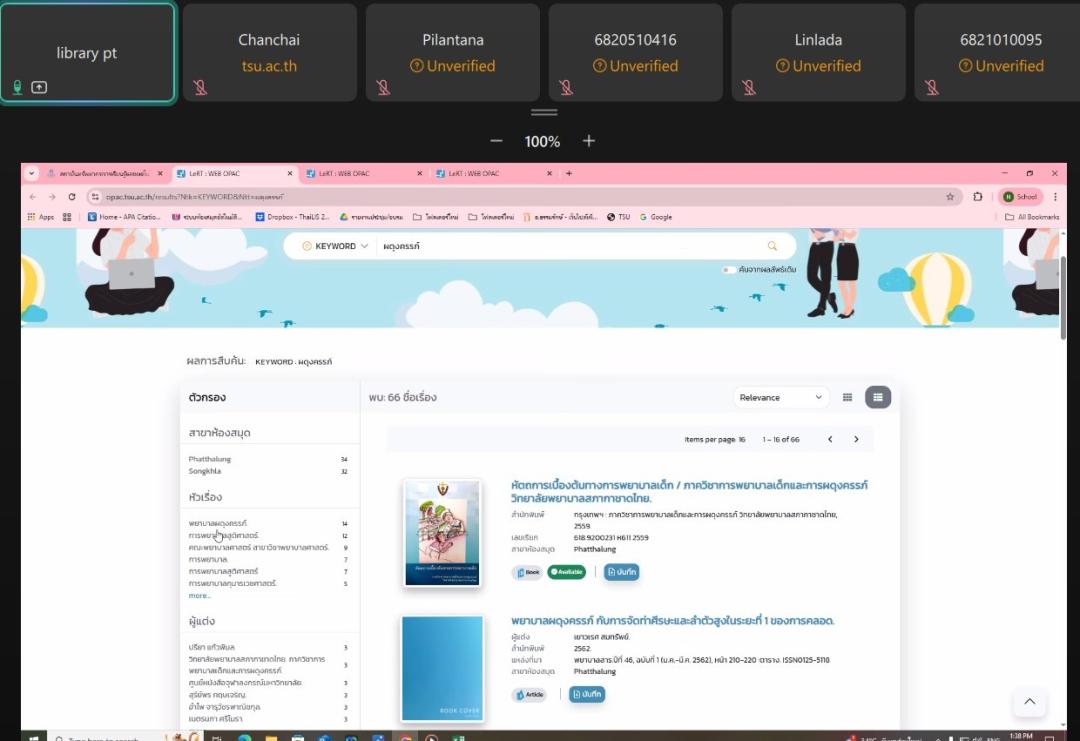Click the search magnifier icon in the OPAC search bar
1080x741 pixels.
pos(772,246)
